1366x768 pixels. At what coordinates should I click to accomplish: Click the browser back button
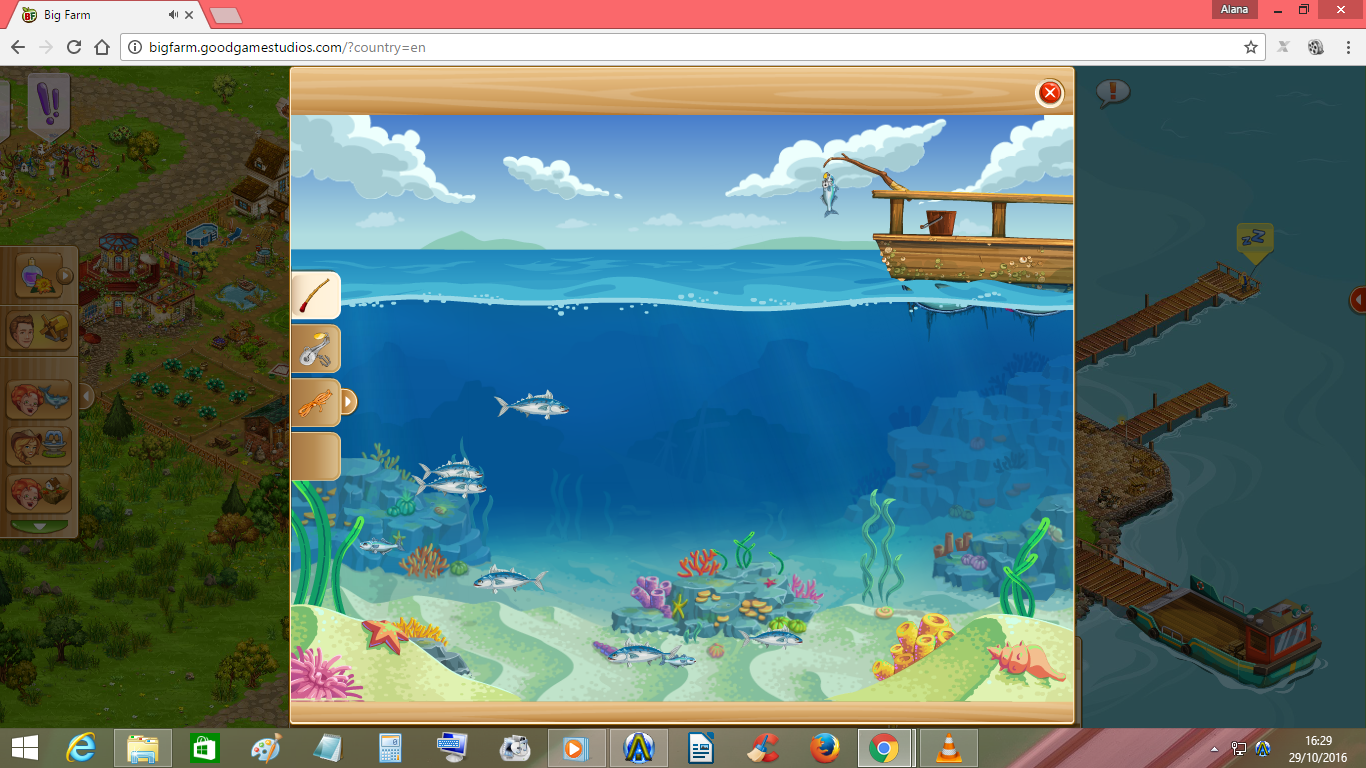point(18,47)
